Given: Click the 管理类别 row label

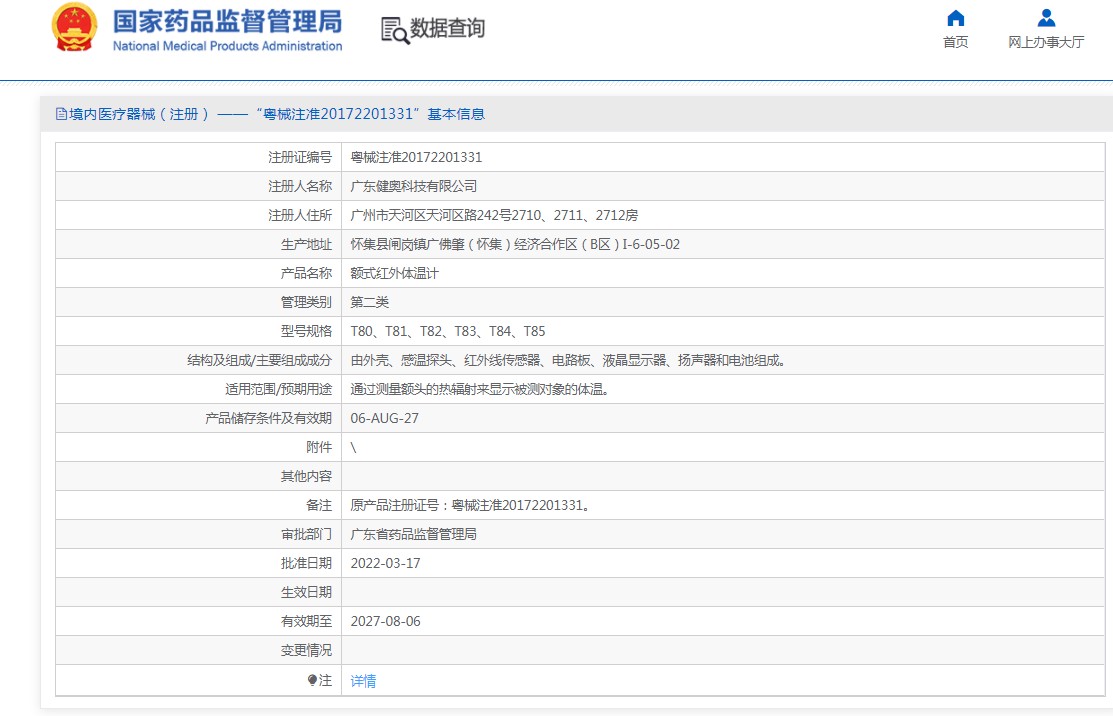Looking at the screenshot, I should coord(307,302).
